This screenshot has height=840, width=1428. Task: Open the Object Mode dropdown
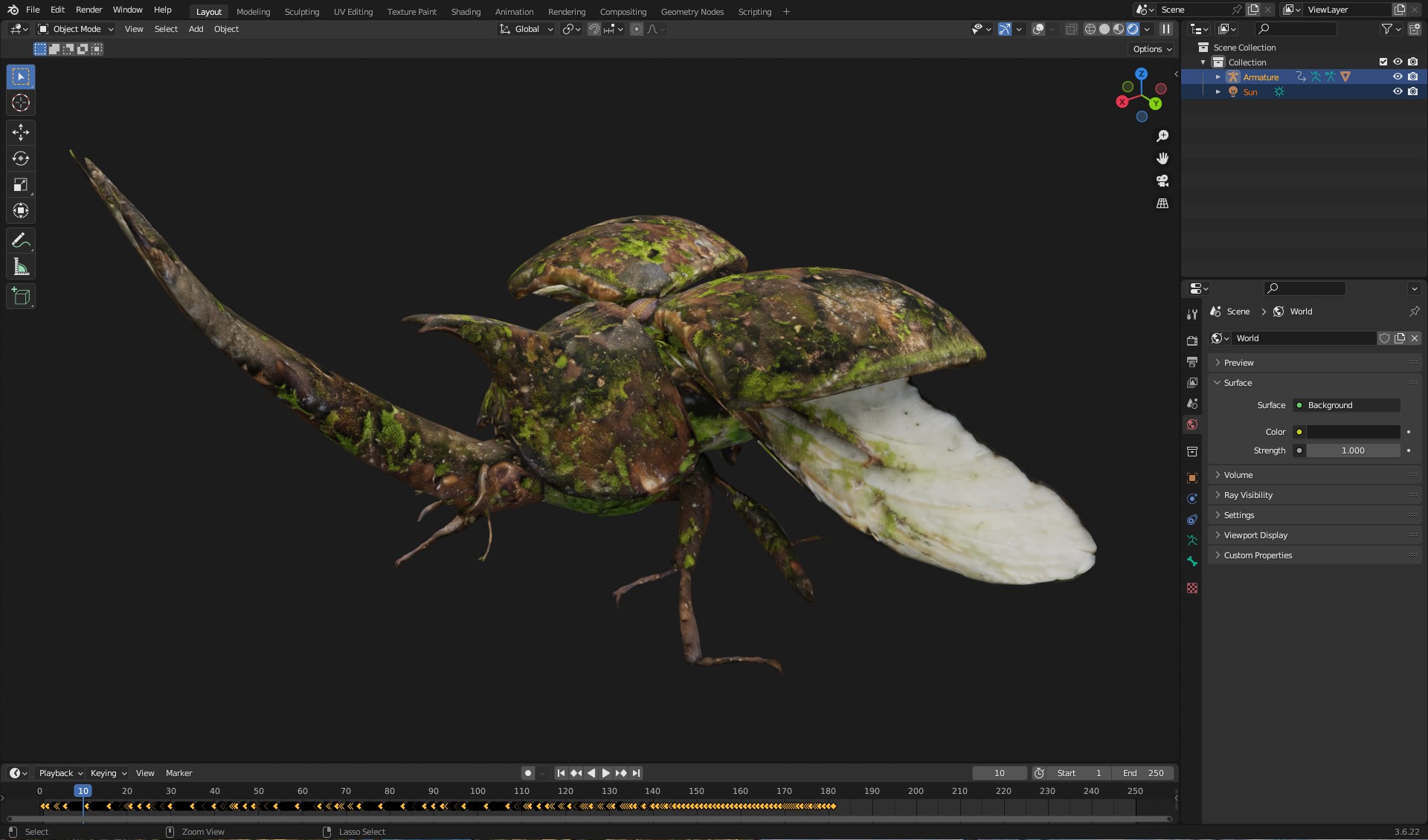[76, 29]
